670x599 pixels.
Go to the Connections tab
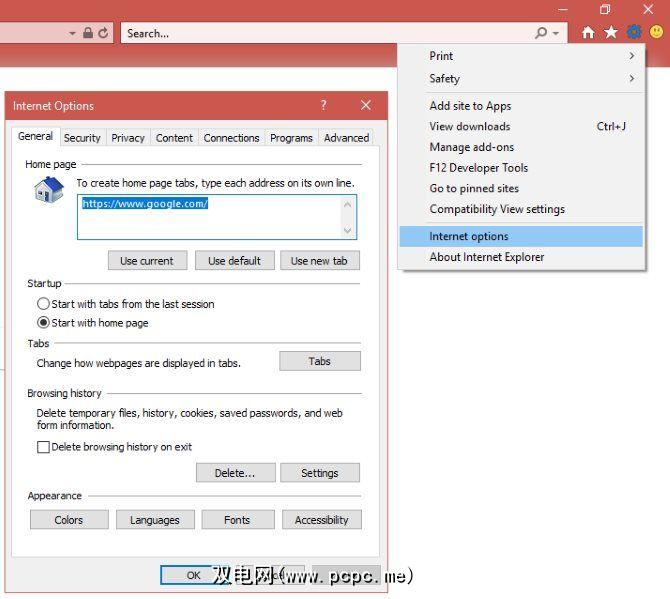[231, 138]
